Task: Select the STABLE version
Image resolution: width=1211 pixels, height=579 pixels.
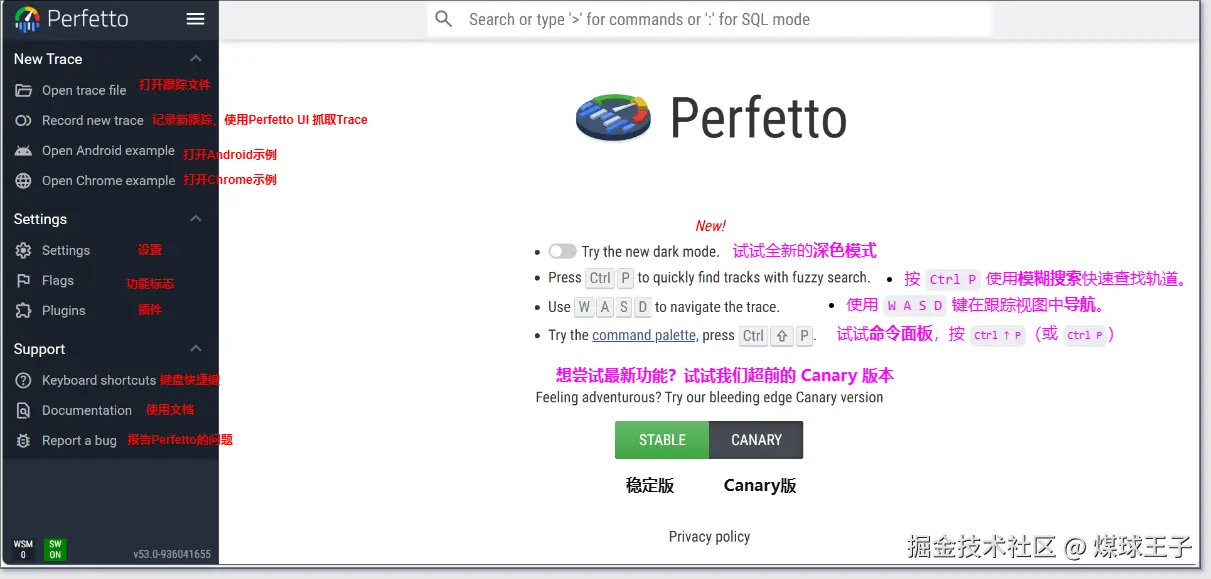Action: pyautogui.click(x=661, y=439)
